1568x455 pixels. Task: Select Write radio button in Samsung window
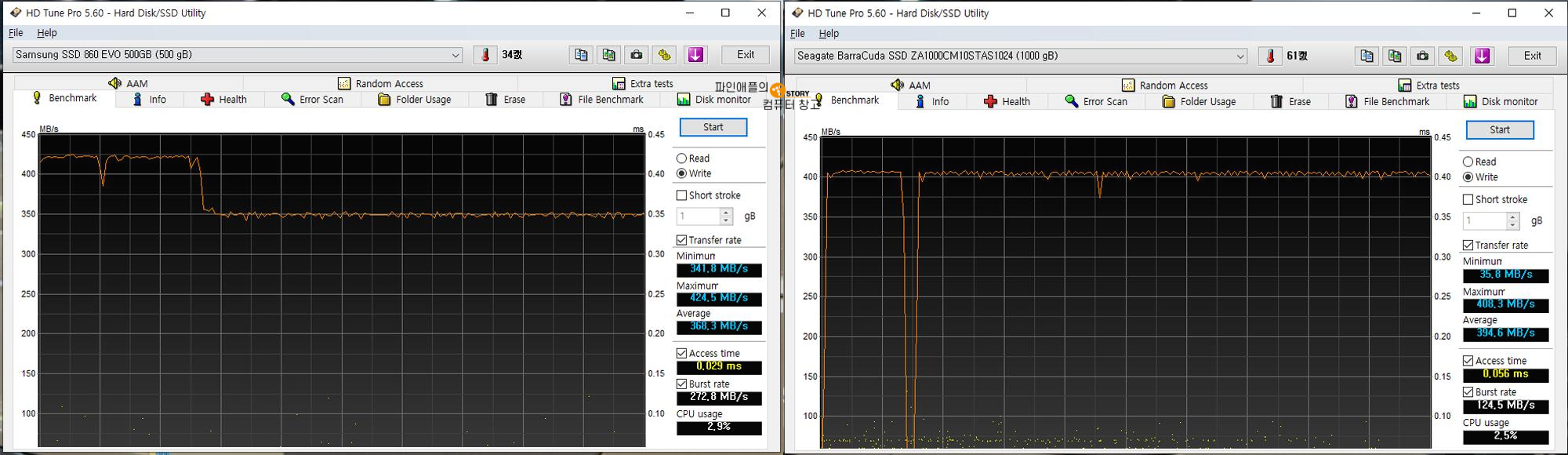point(681,173)
